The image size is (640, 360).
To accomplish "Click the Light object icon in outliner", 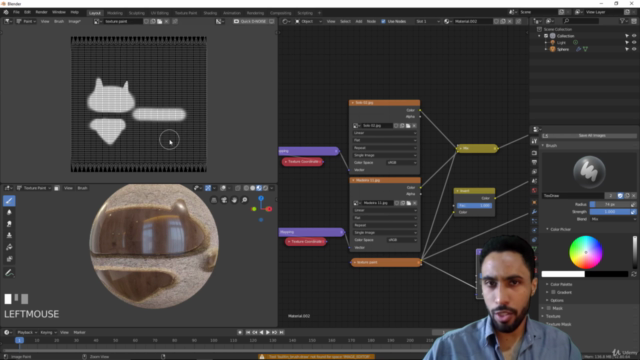I will point(552,42).
